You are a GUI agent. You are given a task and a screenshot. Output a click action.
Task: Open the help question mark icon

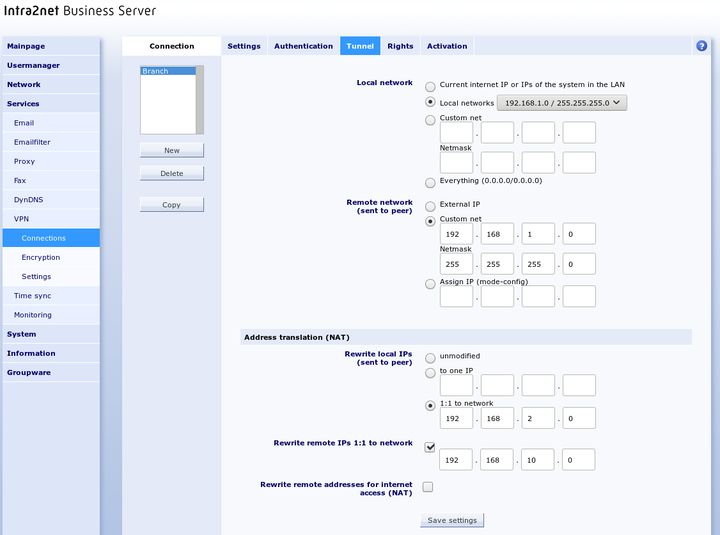701,46
